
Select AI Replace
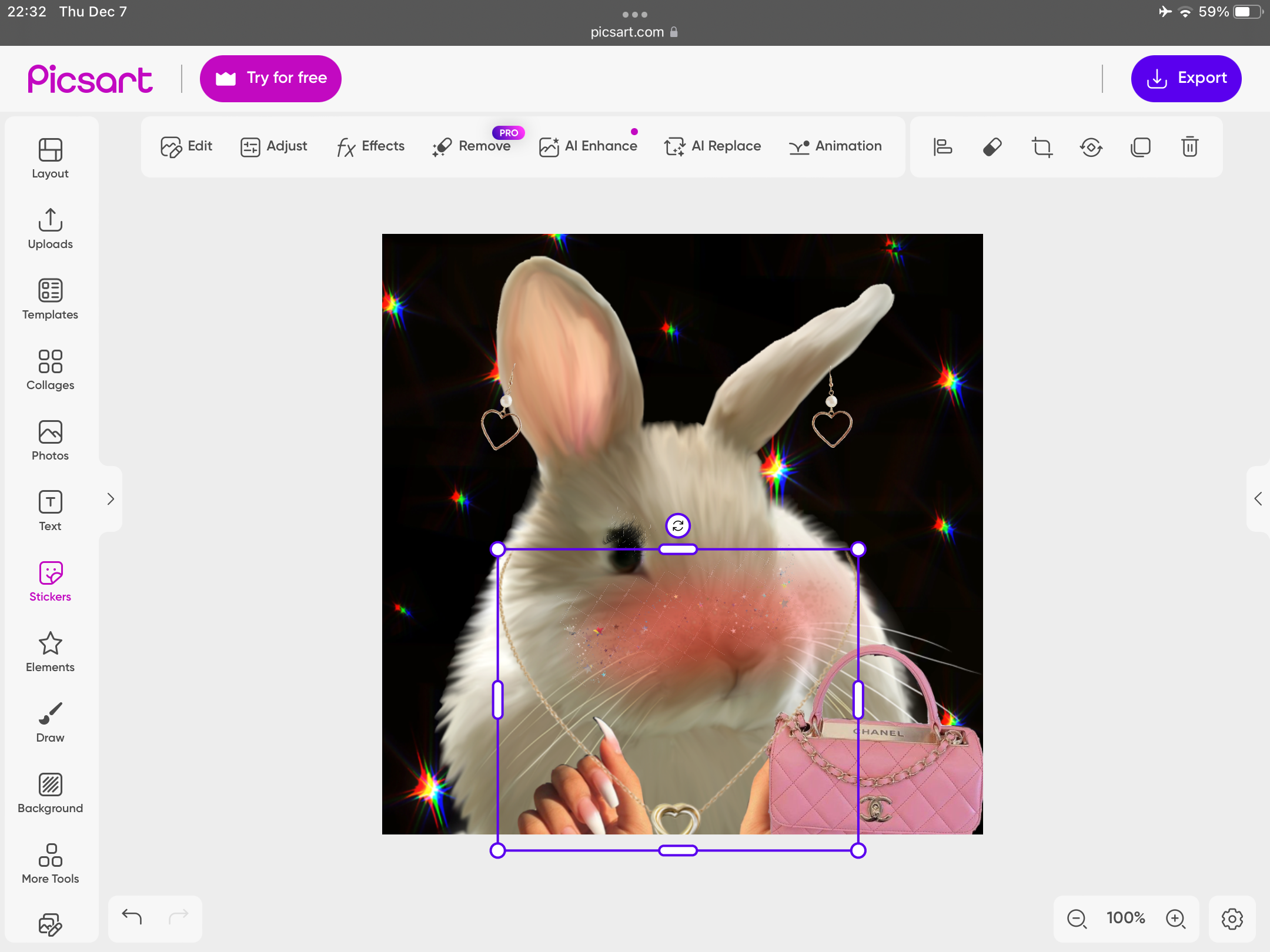tap(713, 146)
